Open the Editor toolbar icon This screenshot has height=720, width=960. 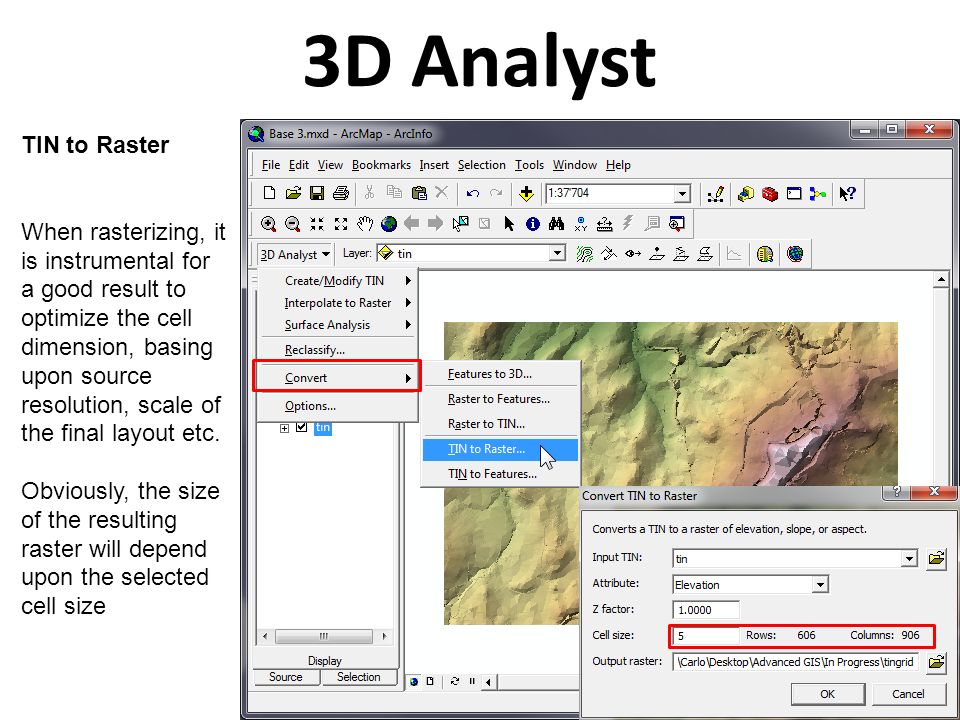click(715, 194)
